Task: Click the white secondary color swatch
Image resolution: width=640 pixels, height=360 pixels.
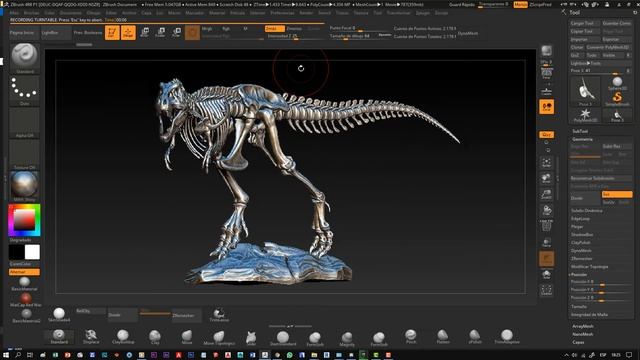Action: click(x=32, y=252)
